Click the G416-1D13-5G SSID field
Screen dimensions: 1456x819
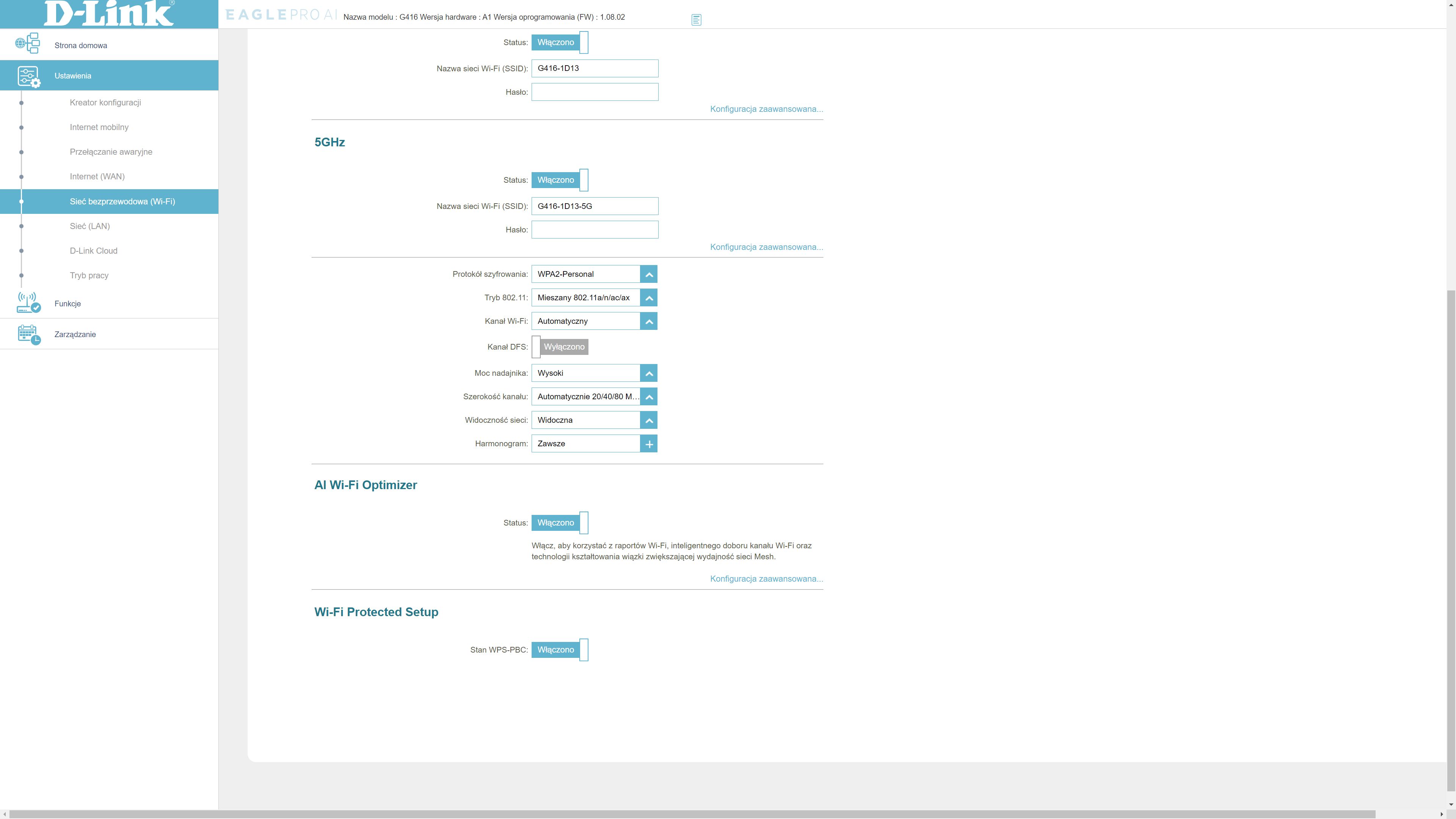pyautogui.click(x=595, y=206)
